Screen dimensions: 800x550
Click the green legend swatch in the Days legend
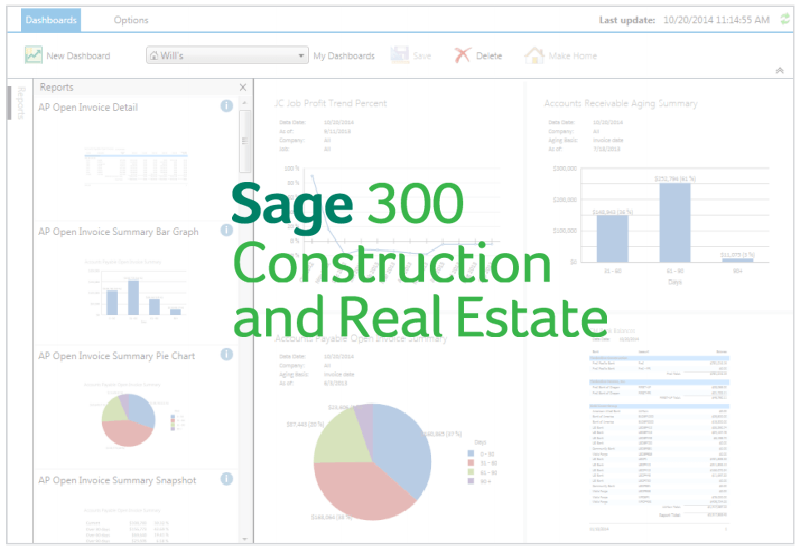coord(471,472)
